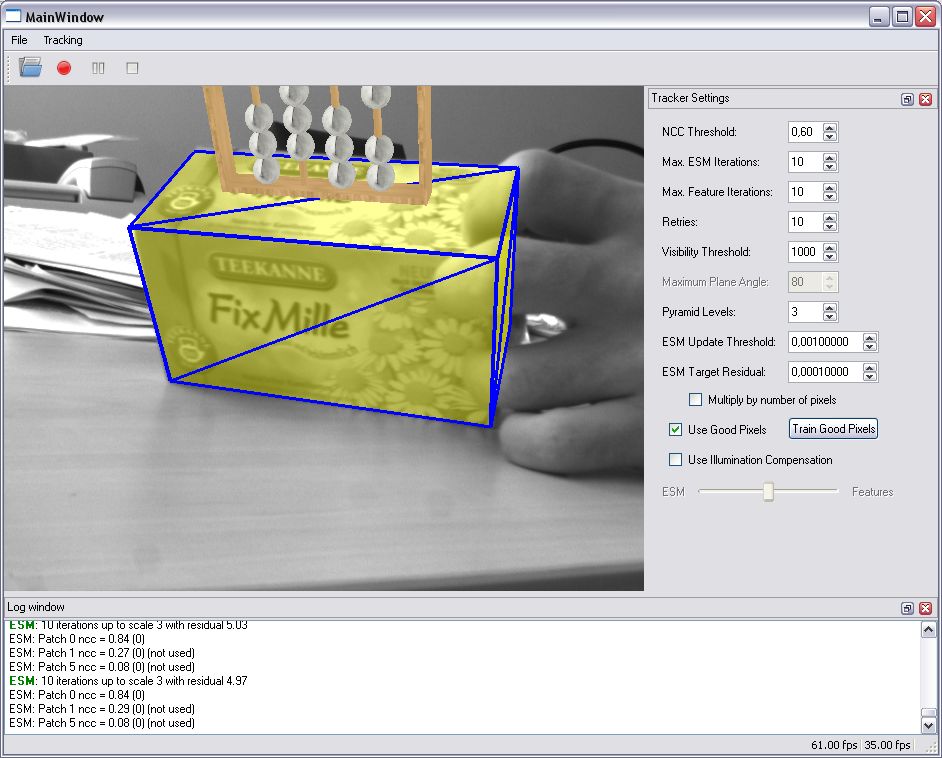The image size is (942, 758).
Task: Select log line 'Patch 1 ncc = 0.27'
Action: tap(102, 653)
